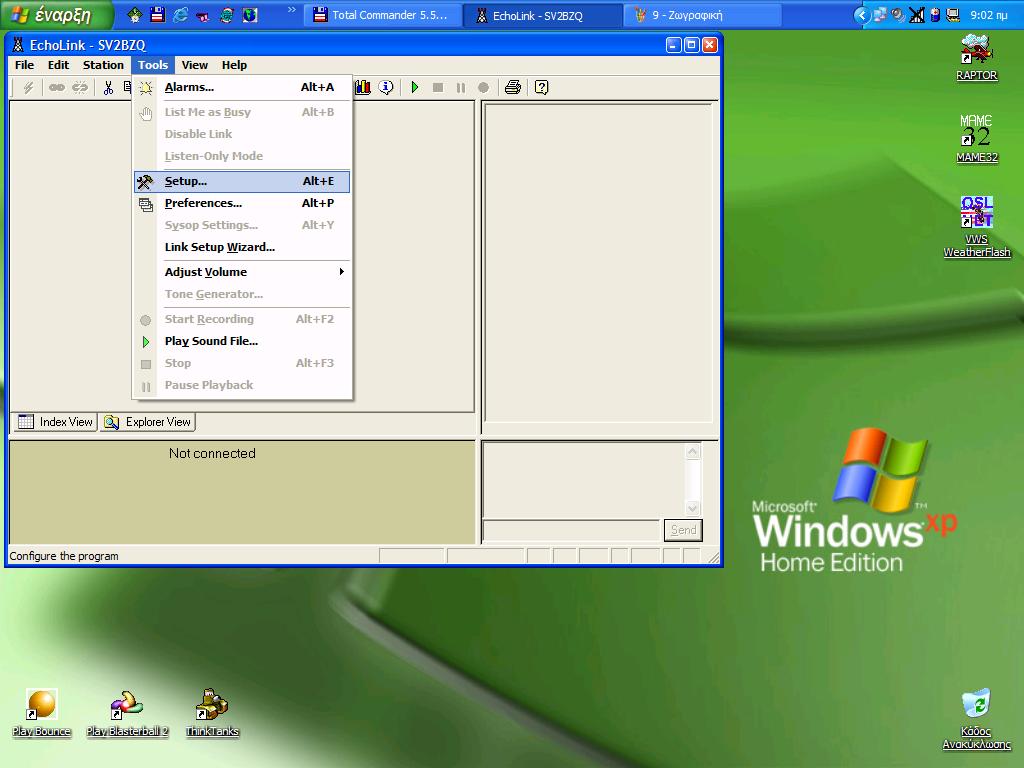Click the Connect lightning bolt toolbar icon

click(28, 88)
